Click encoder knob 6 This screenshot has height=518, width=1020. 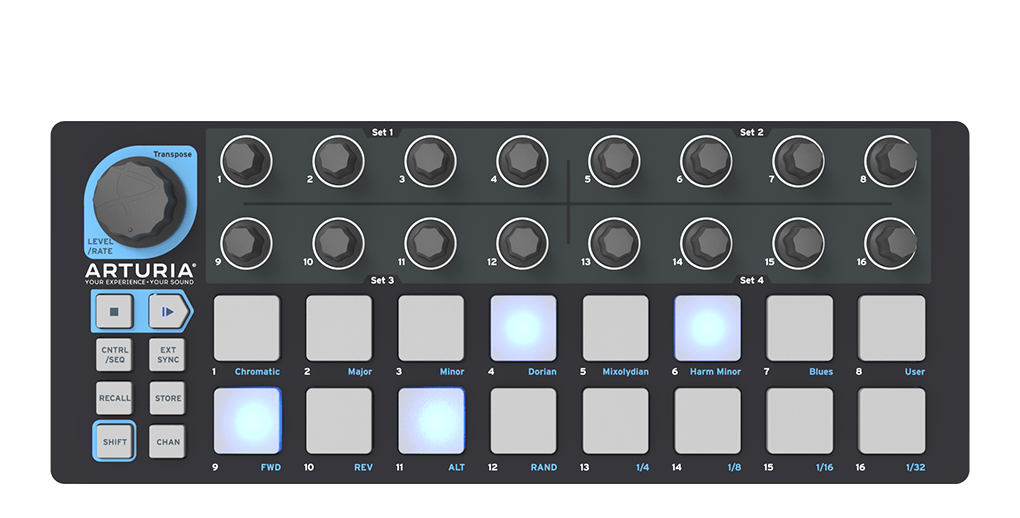pyautogui.click(x=706, y=161)
